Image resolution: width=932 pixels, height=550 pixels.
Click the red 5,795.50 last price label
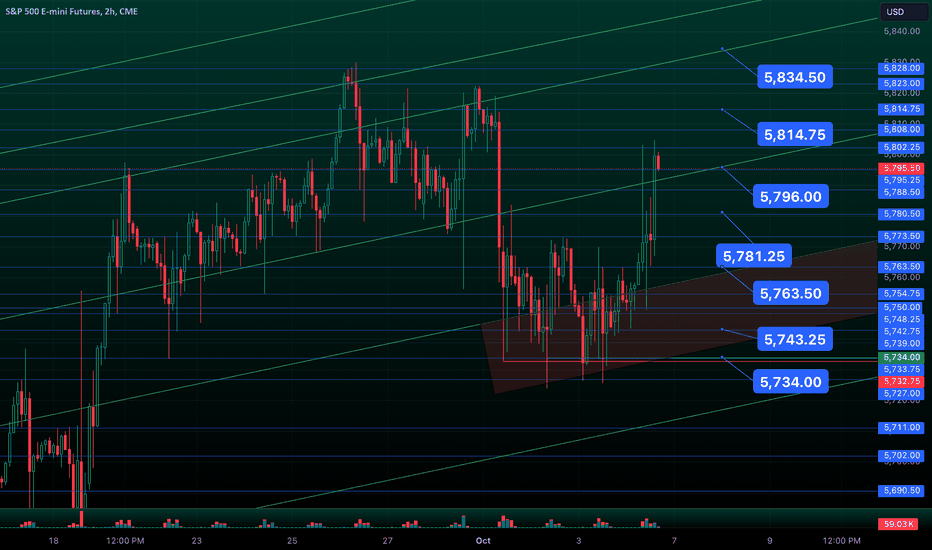[x=901, y=169]
